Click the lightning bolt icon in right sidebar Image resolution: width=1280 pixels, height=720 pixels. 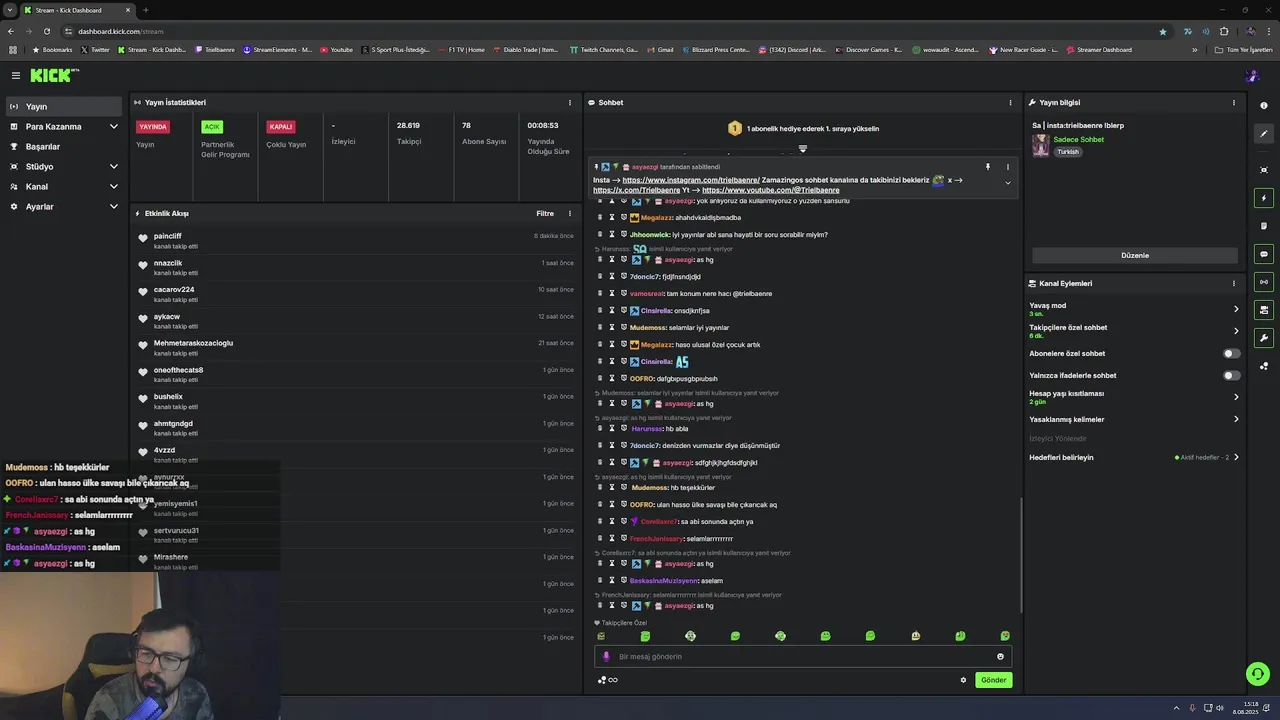coord(1264,198)
